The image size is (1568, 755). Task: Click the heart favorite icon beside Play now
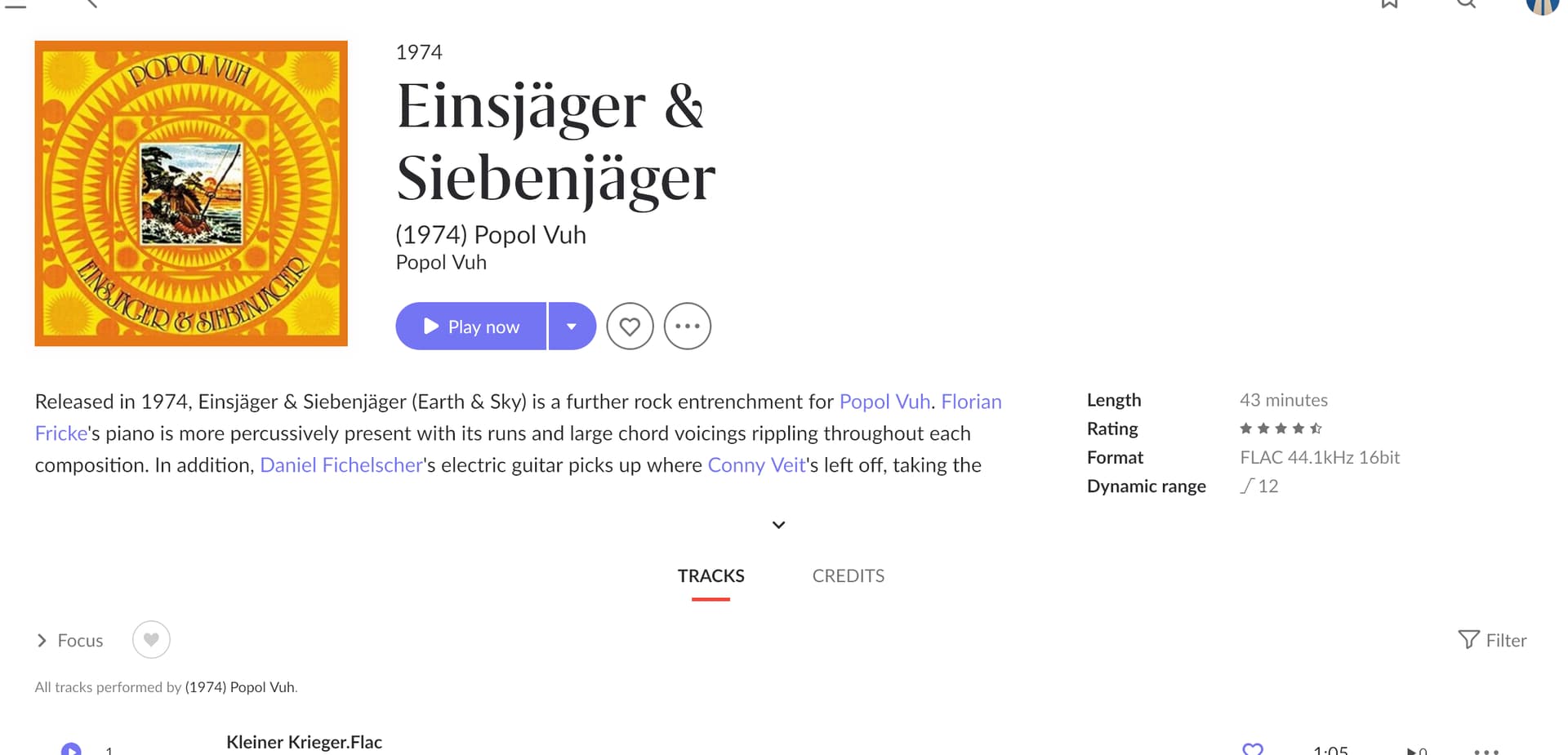tap(630, 326)
